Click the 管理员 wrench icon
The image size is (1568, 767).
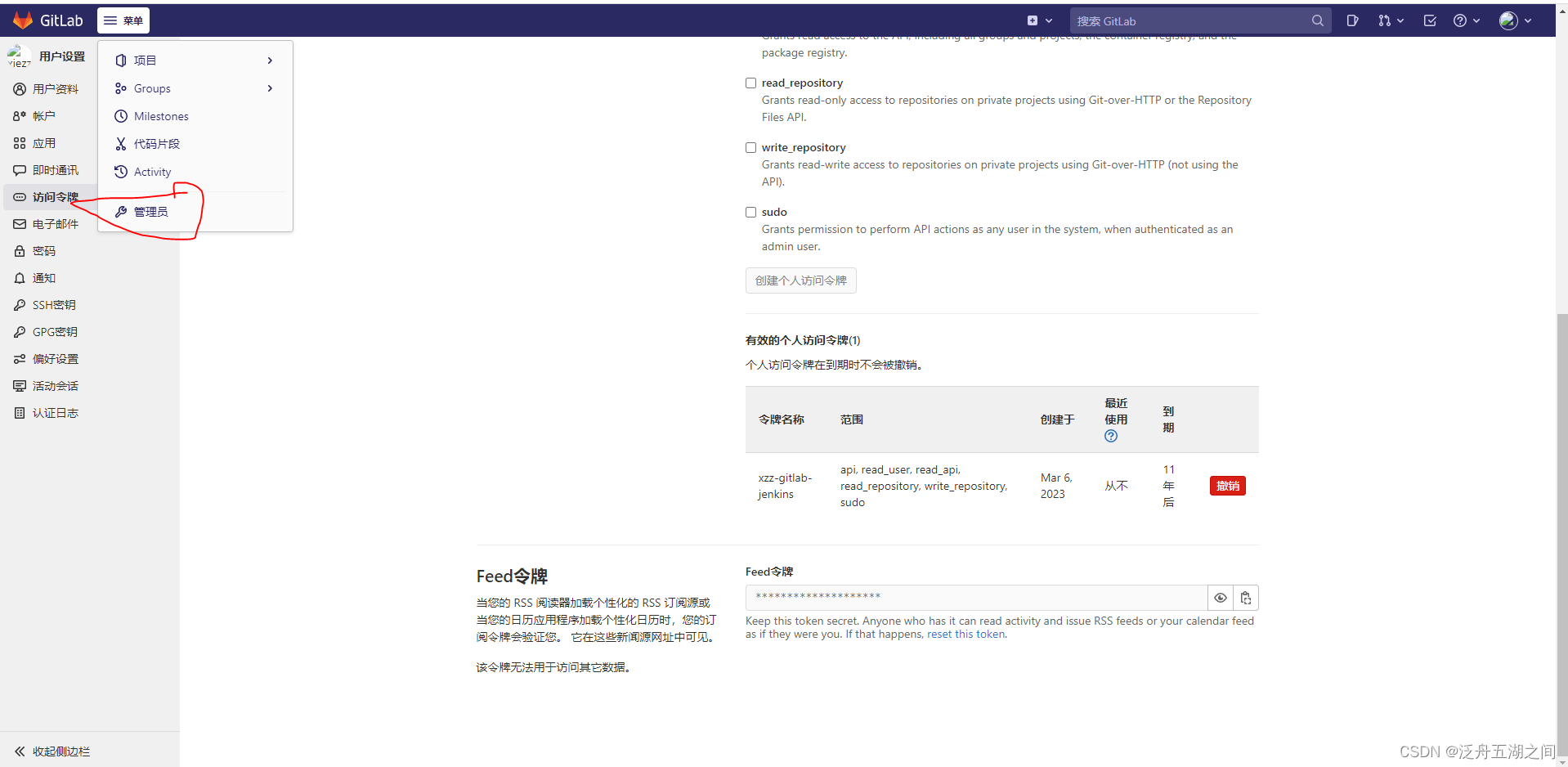pos(121,212)
